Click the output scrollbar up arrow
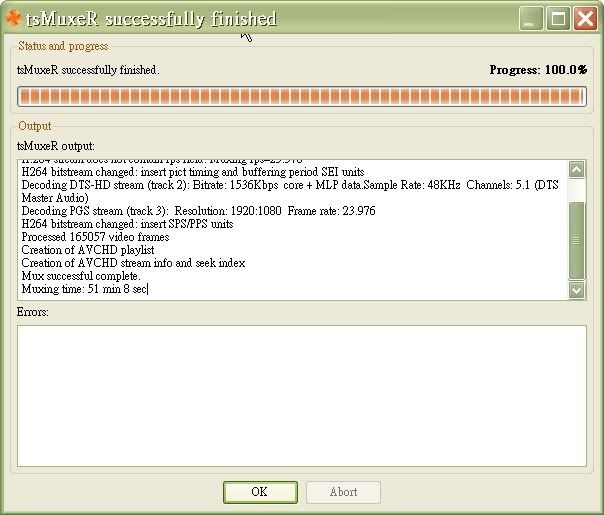Screen dimensions: 604x515 click(577, 169)
